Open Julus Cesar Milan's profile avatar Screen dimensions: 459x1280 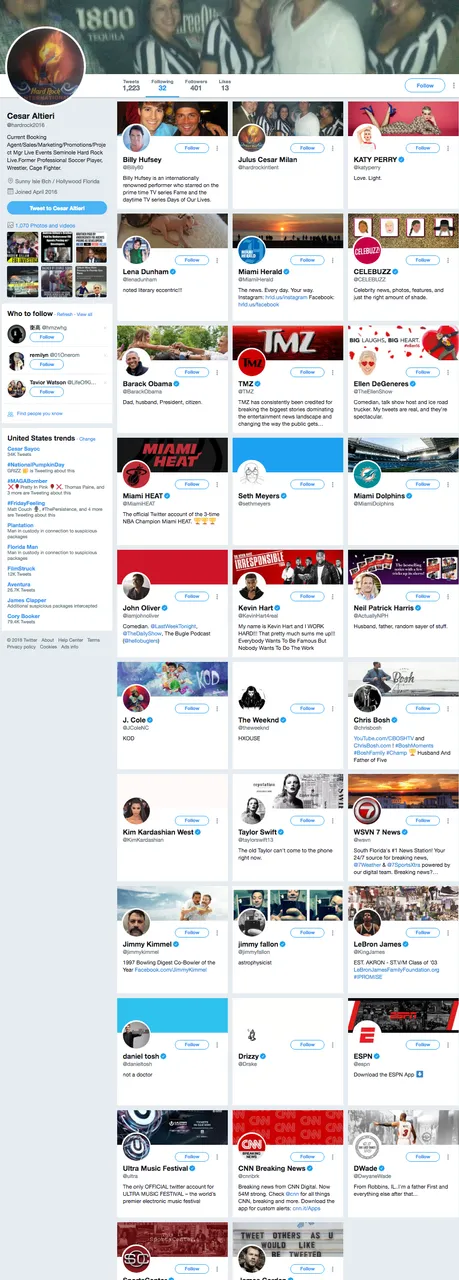[x=251, y=139]
